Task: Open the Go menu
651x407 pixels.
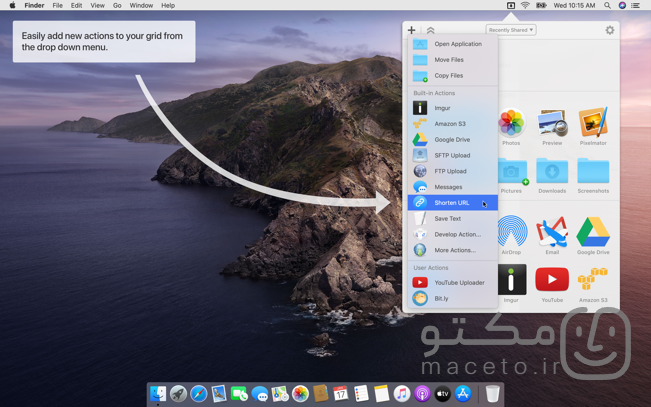Action: [x=117, y=5]
